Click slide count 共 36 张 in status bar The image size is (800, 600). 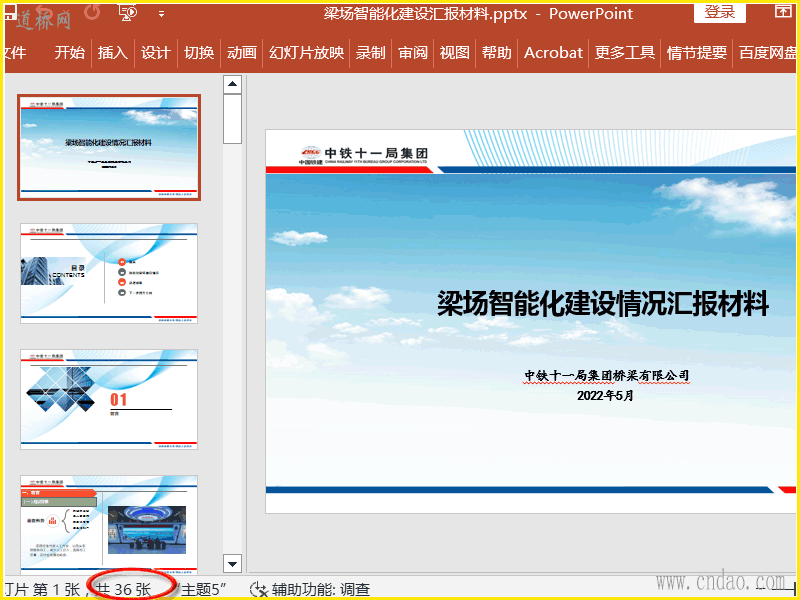point(124,590)
